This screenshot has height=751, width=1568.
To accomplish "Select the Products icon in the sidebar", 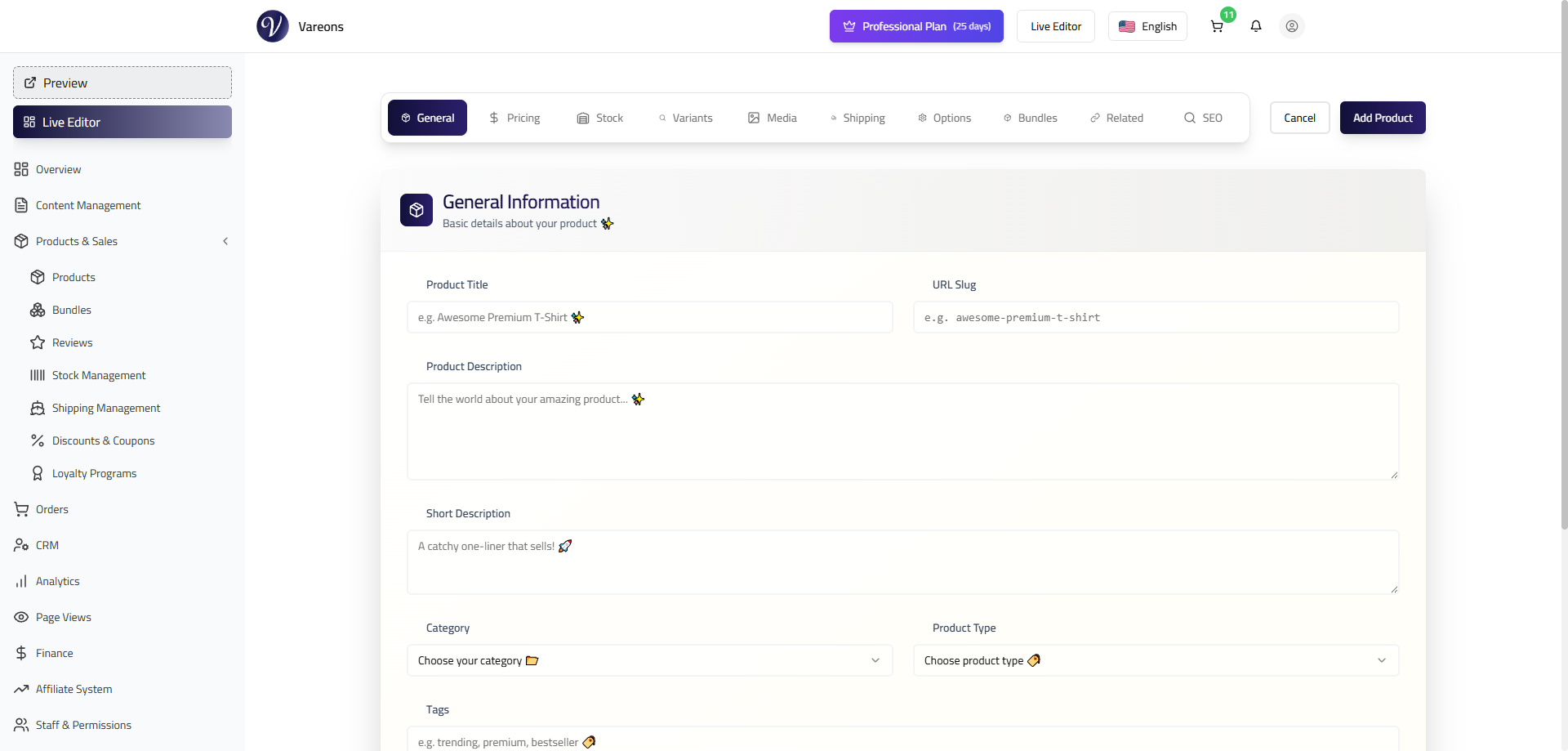I will point(38,277).
